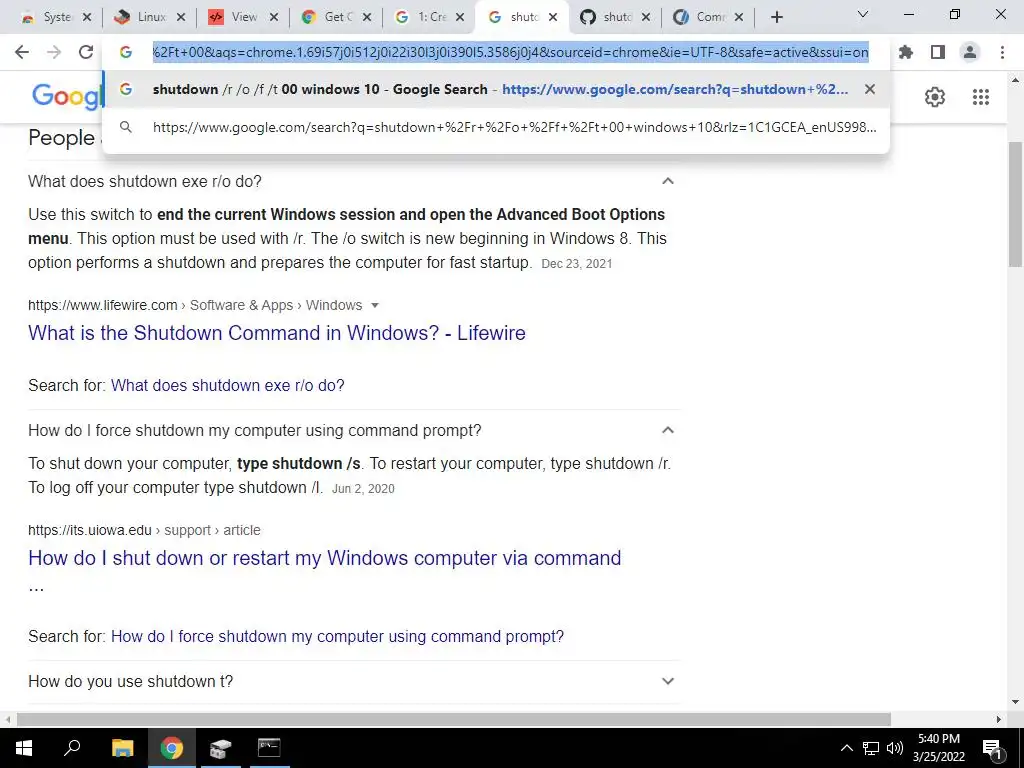Open Windows taskbar search

72,748
